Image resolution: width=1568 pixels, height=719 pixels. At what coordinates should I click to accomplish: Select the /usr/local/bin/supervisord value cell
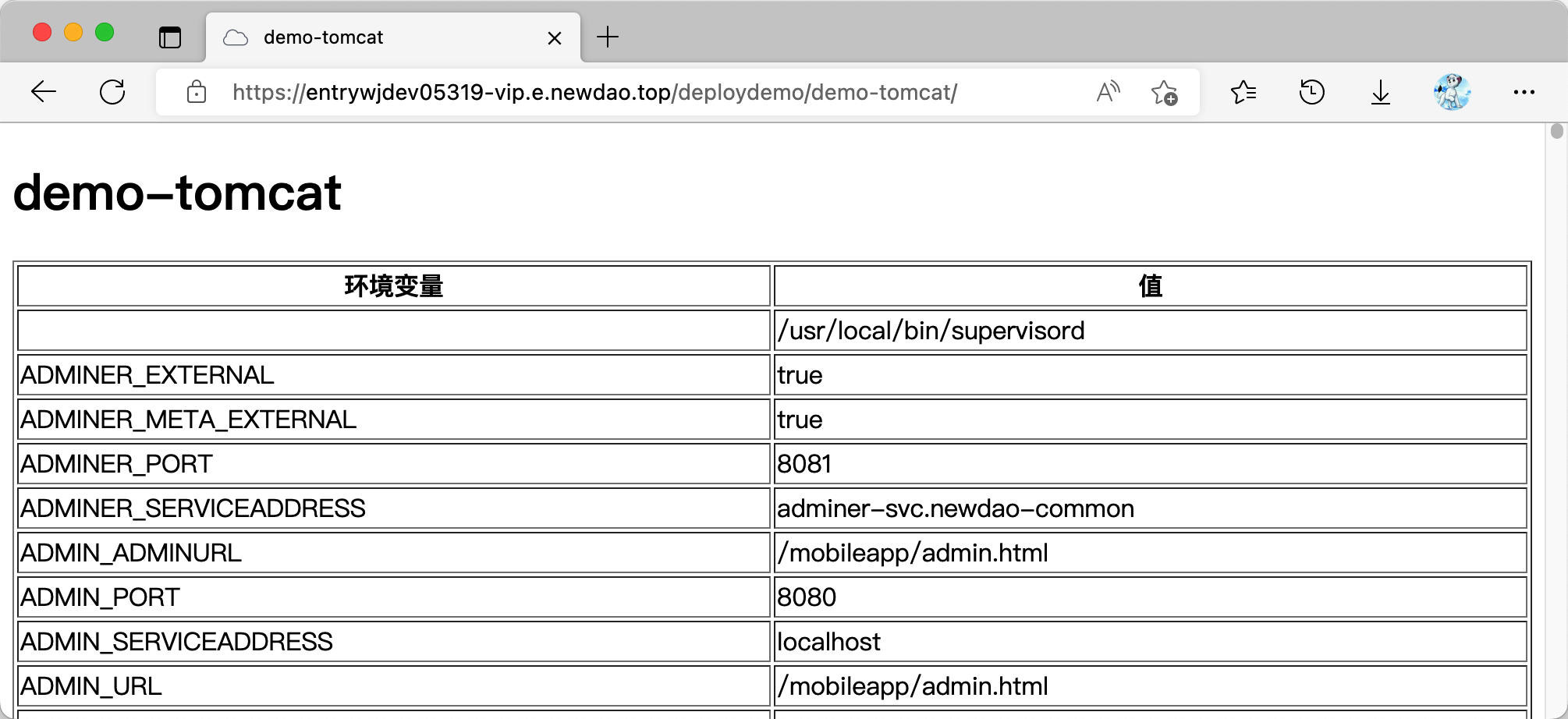pyautogui.click(x=1151, y=331)
